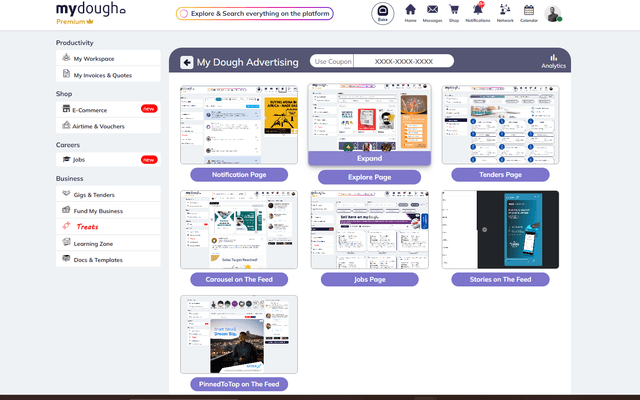640x400 pixels.
Task: Open My Workspace in the sidebar
Action: pos(108,59)
